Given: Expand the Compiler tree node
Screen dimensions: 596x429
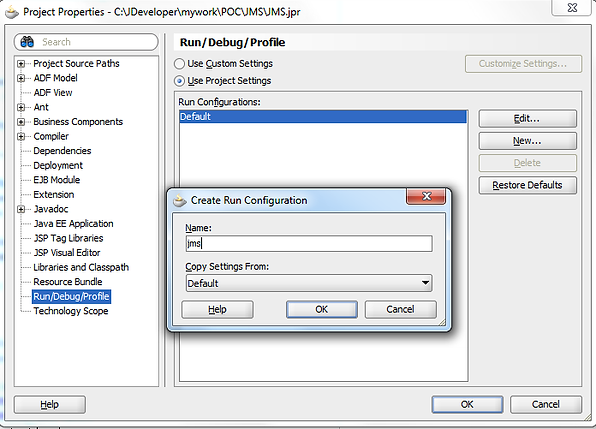Looking at the screenshot, I should [x=21, y=136].
